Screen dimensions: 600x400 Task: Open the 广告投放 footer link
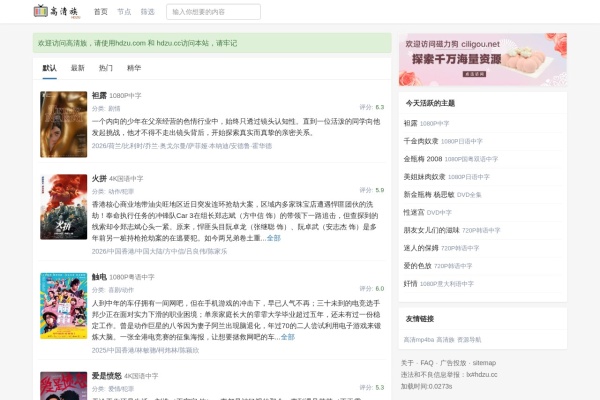453,363
